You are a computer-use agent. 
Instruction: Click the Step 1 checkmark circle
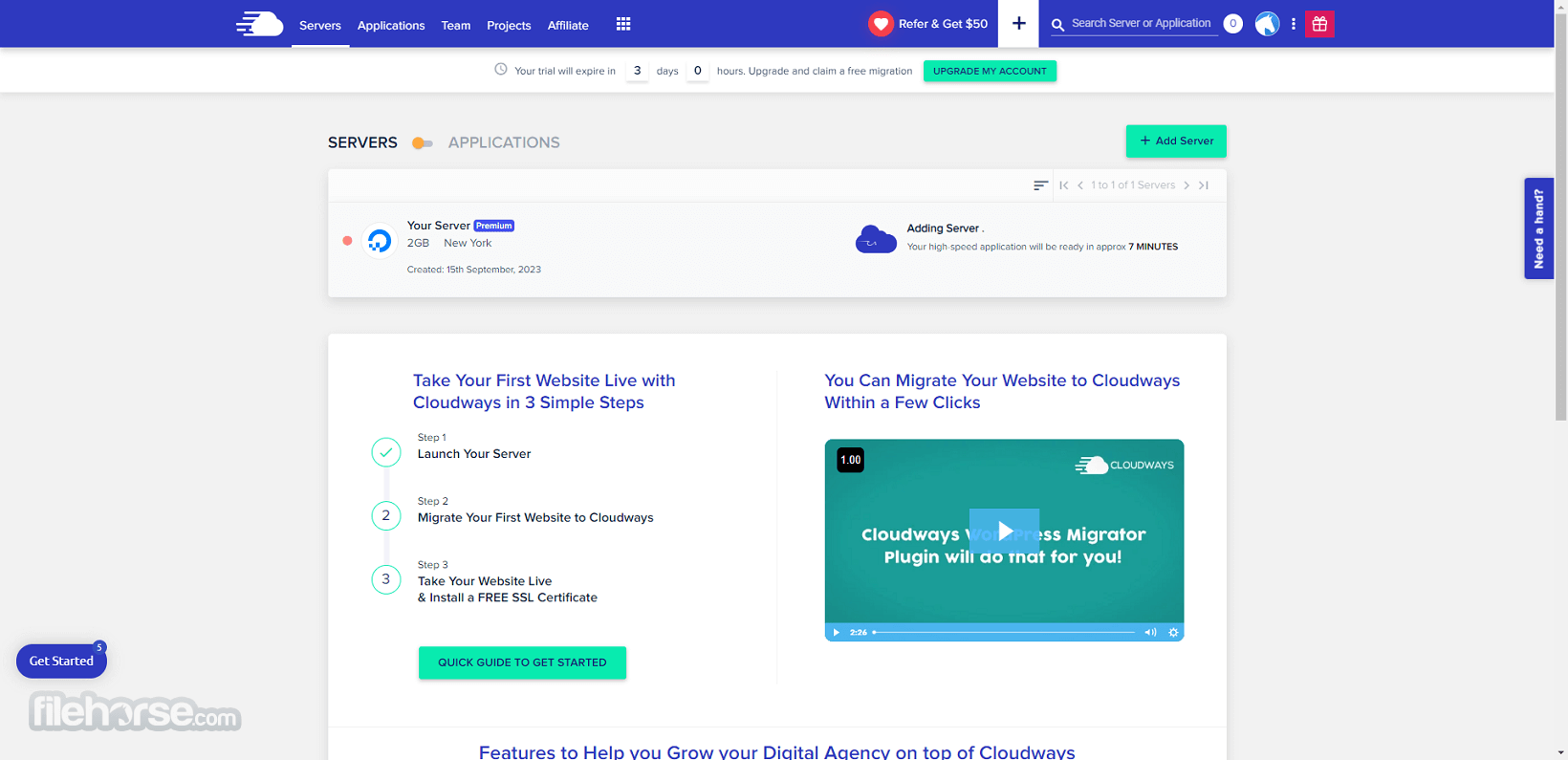click(386, 452)
